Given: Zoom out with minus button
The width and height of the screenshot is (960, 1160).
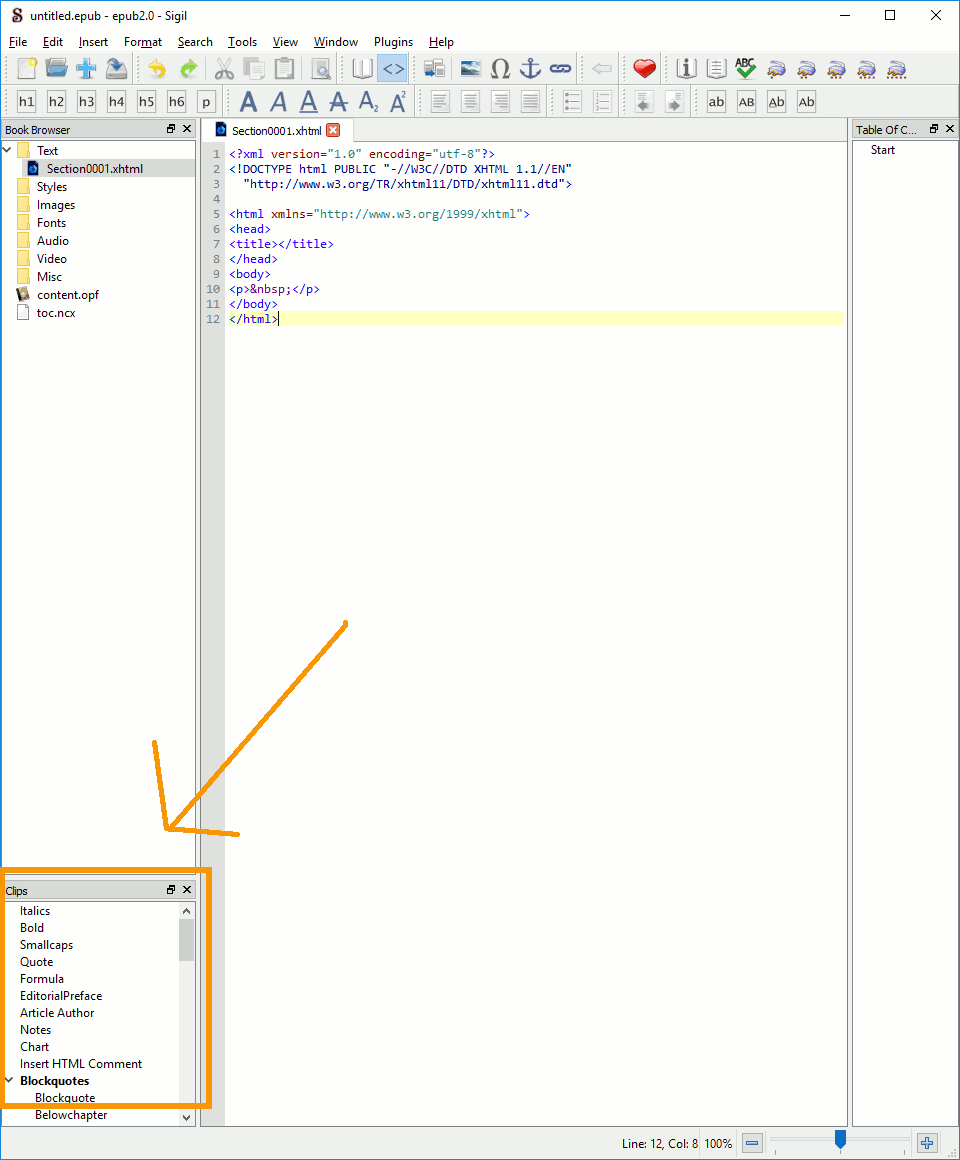Looking at the screenshot, I should [752, 1143].
